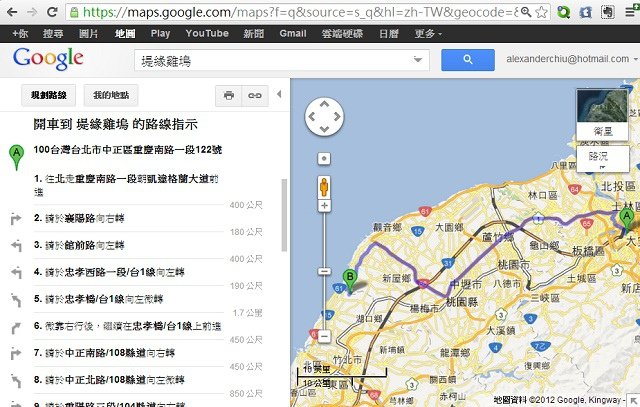Viewport: 640px width, 407px height.
Task: Click the zoom slider handle
Action: point(324,271)
